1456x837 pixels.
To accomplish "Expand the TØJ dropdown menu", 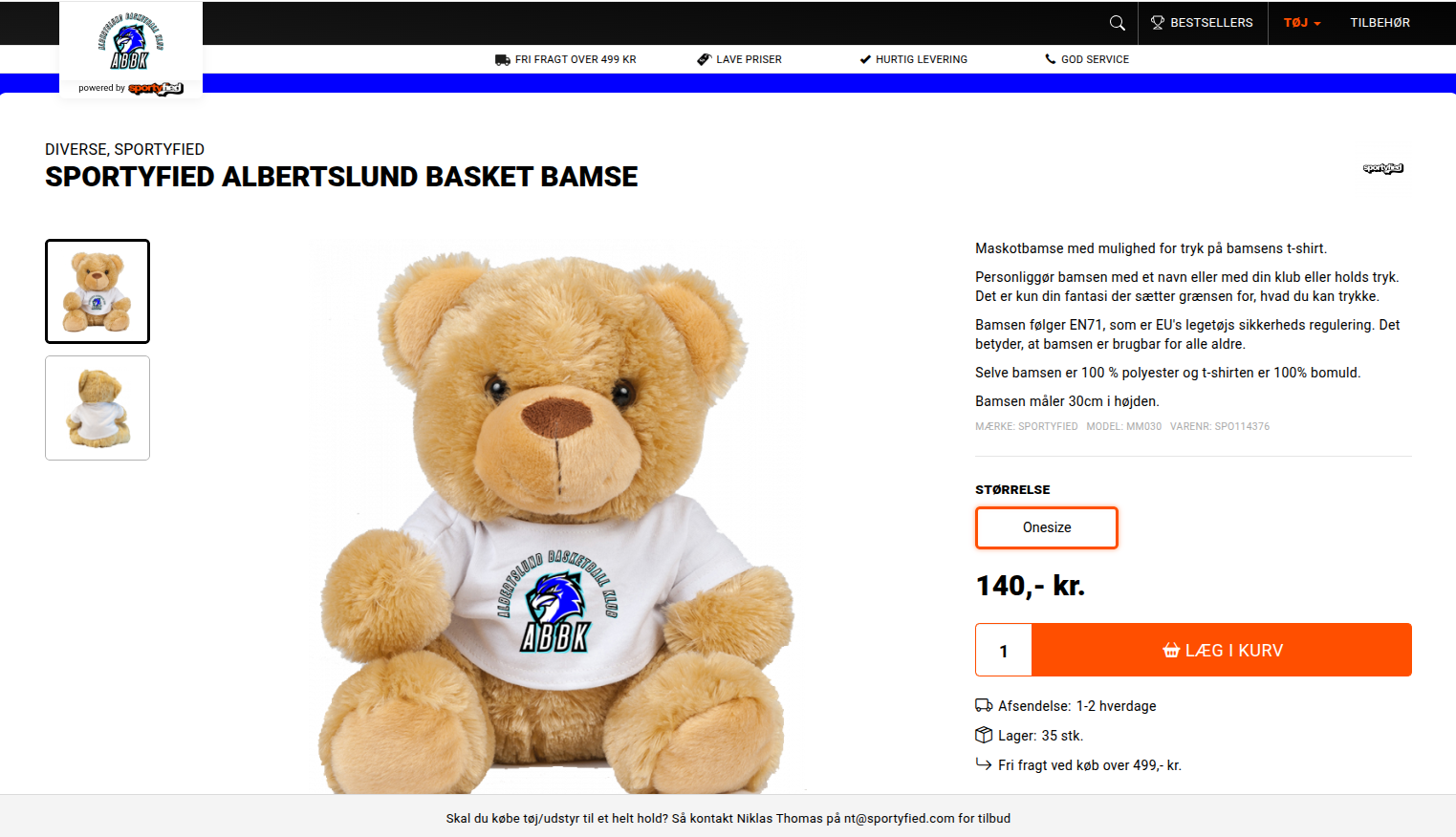I will tap(1302, 23).
